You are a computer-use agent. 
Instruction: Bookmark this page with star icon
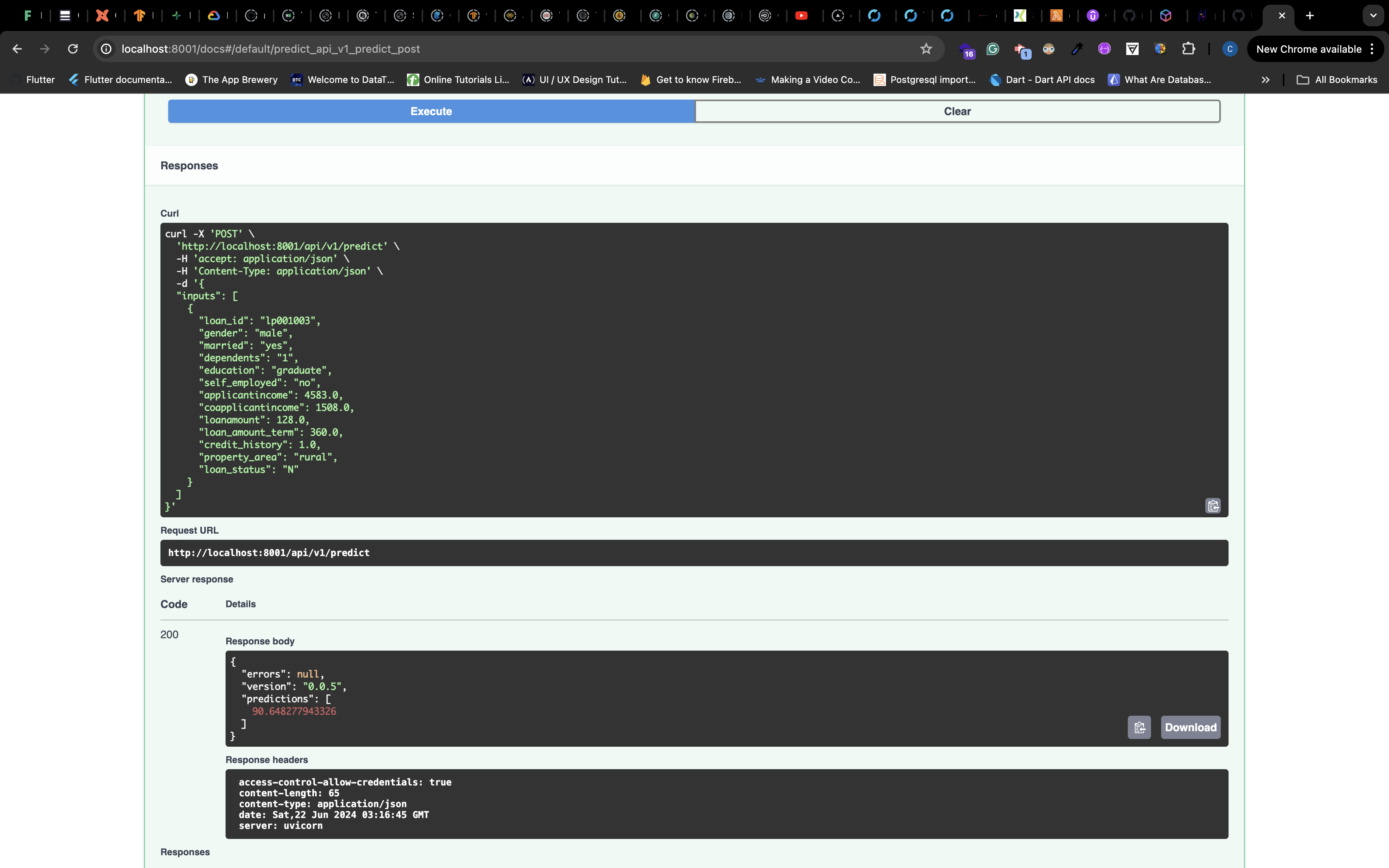tap(926, 49)
